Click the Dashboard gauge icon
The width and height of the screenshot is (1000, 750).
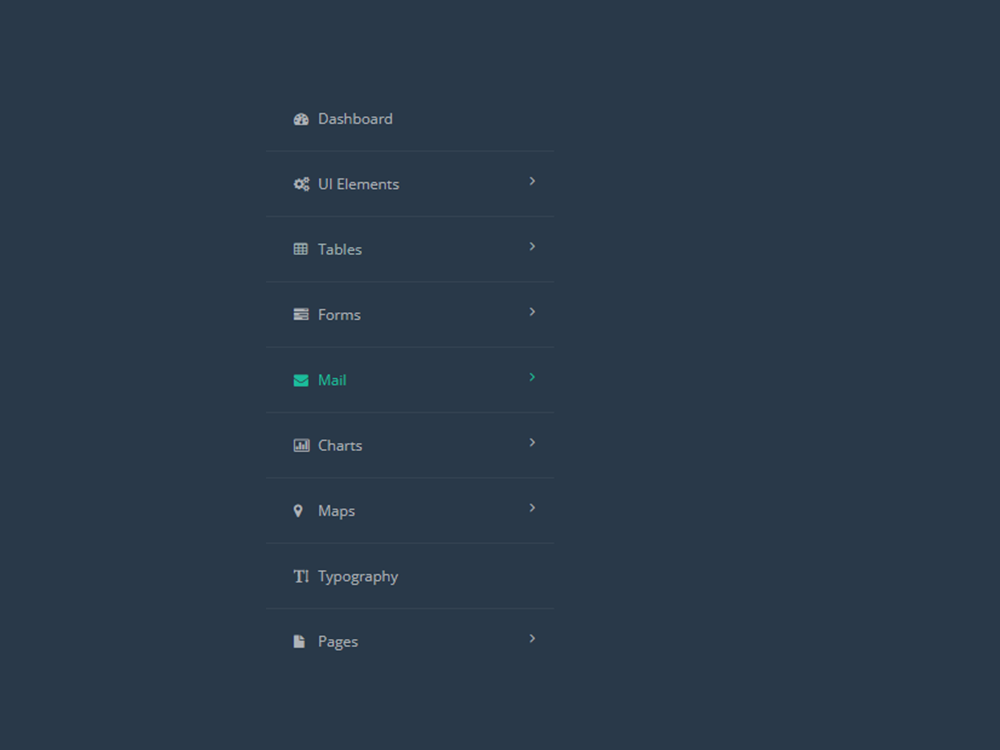(x=301, y=119)
